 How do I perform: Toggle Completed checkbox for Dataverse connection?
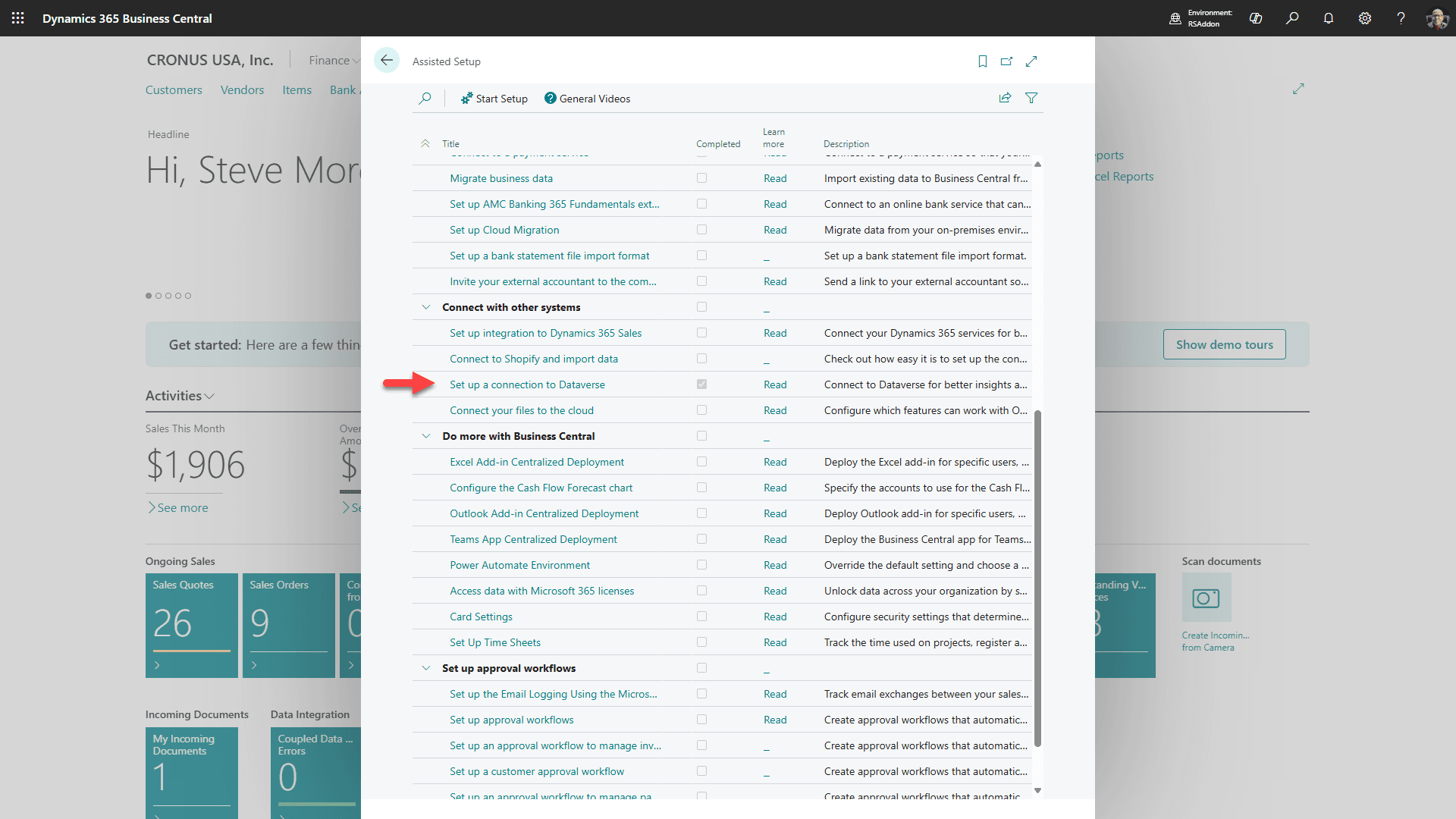coord(701,384)
